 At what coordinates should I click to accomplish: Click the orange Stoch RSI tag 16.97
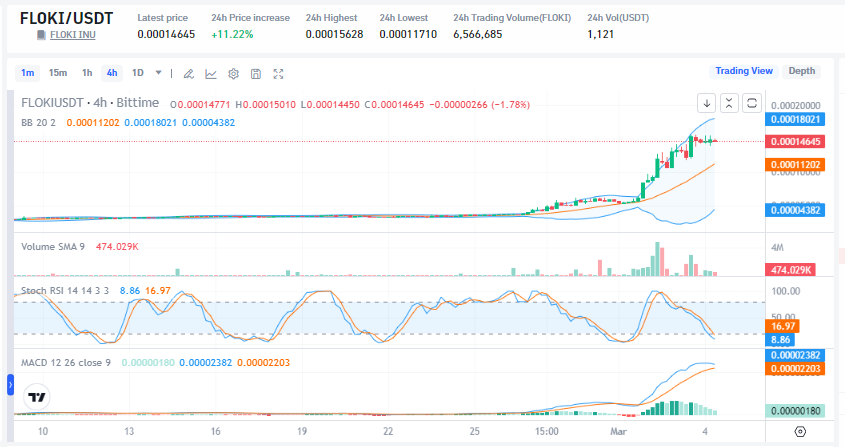coord(782,326)
